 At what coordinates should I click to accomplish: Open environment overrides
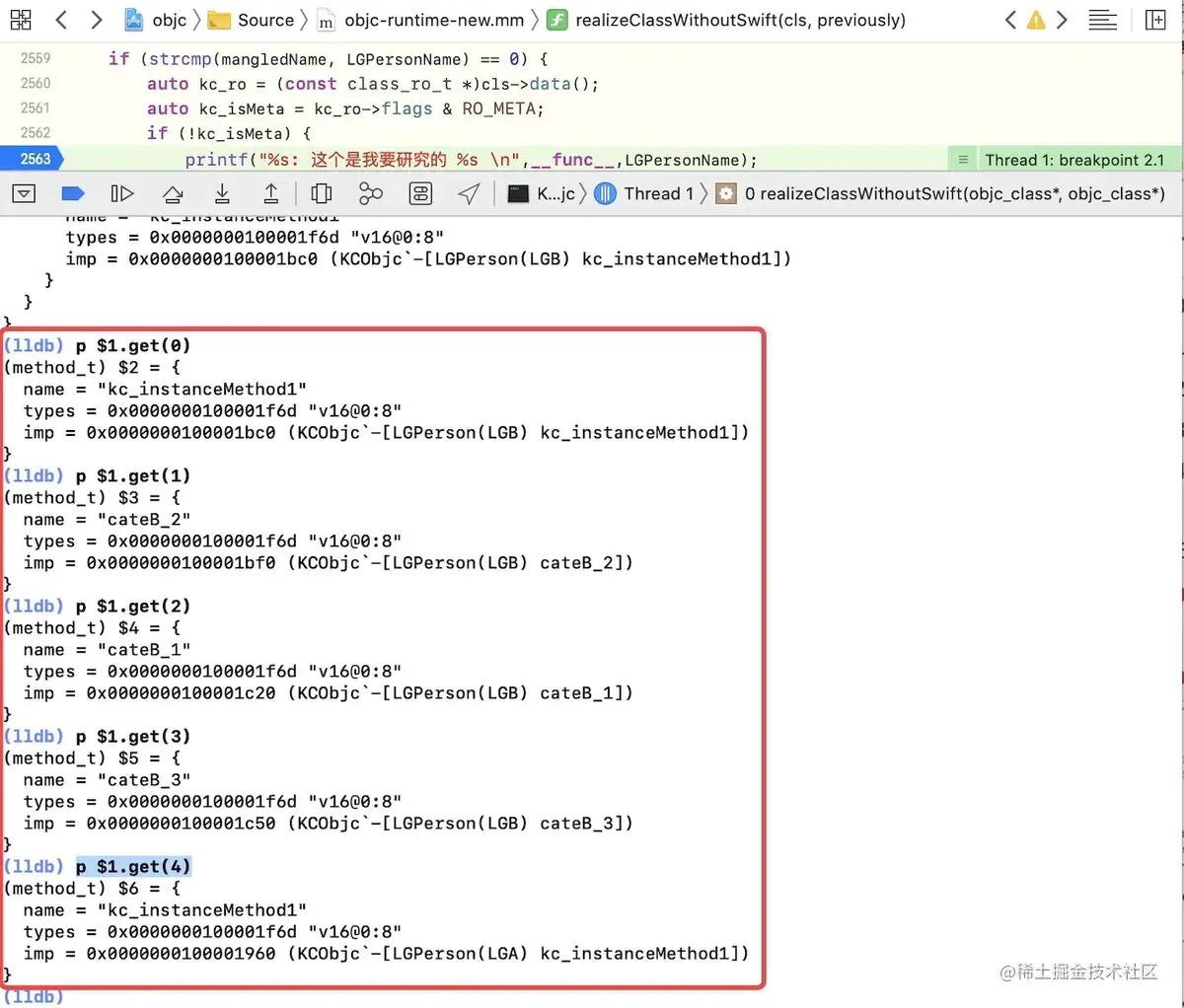pos(420,194)
